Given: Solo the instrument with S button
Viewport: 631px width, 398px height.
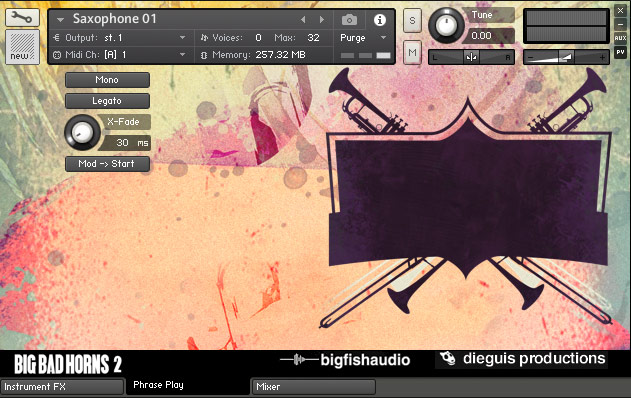Looking at the screenshot, I should pos(412,21).
